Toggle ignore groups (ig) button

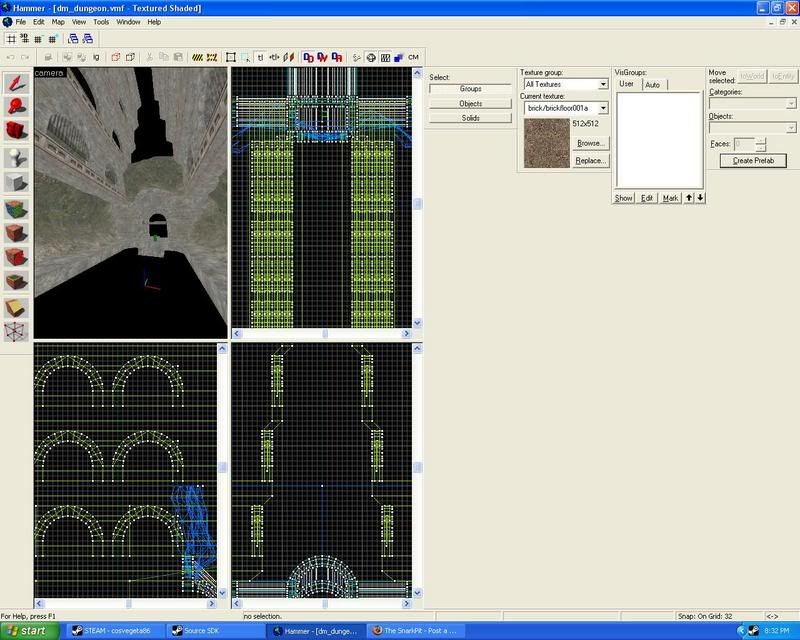click(95, 57)
